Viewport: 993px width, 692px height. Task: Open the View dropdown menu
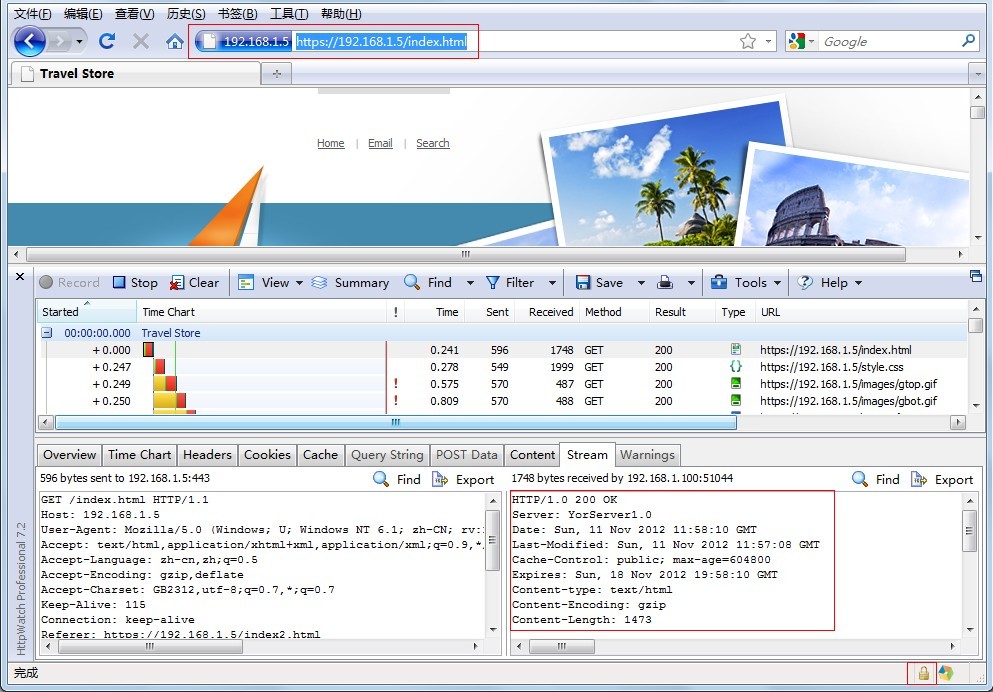click(x=299, y=283)
